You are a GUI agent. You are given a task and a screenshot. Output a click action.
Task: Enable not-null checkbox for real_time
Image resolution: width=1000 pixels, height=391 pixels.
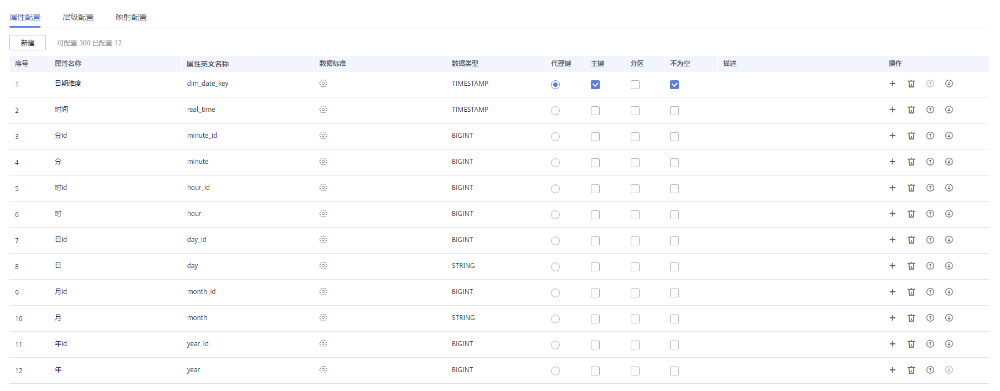click(x=675, y=110)
